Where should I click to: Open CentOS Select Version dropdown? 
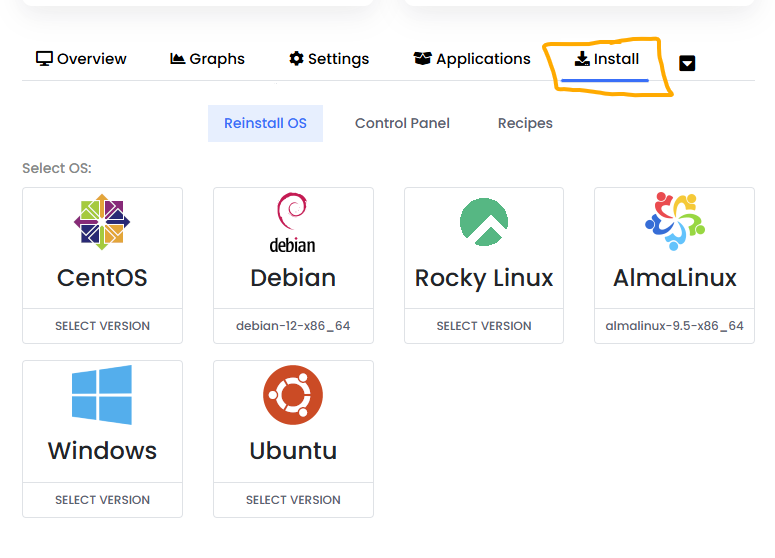[x=102, y=326]
